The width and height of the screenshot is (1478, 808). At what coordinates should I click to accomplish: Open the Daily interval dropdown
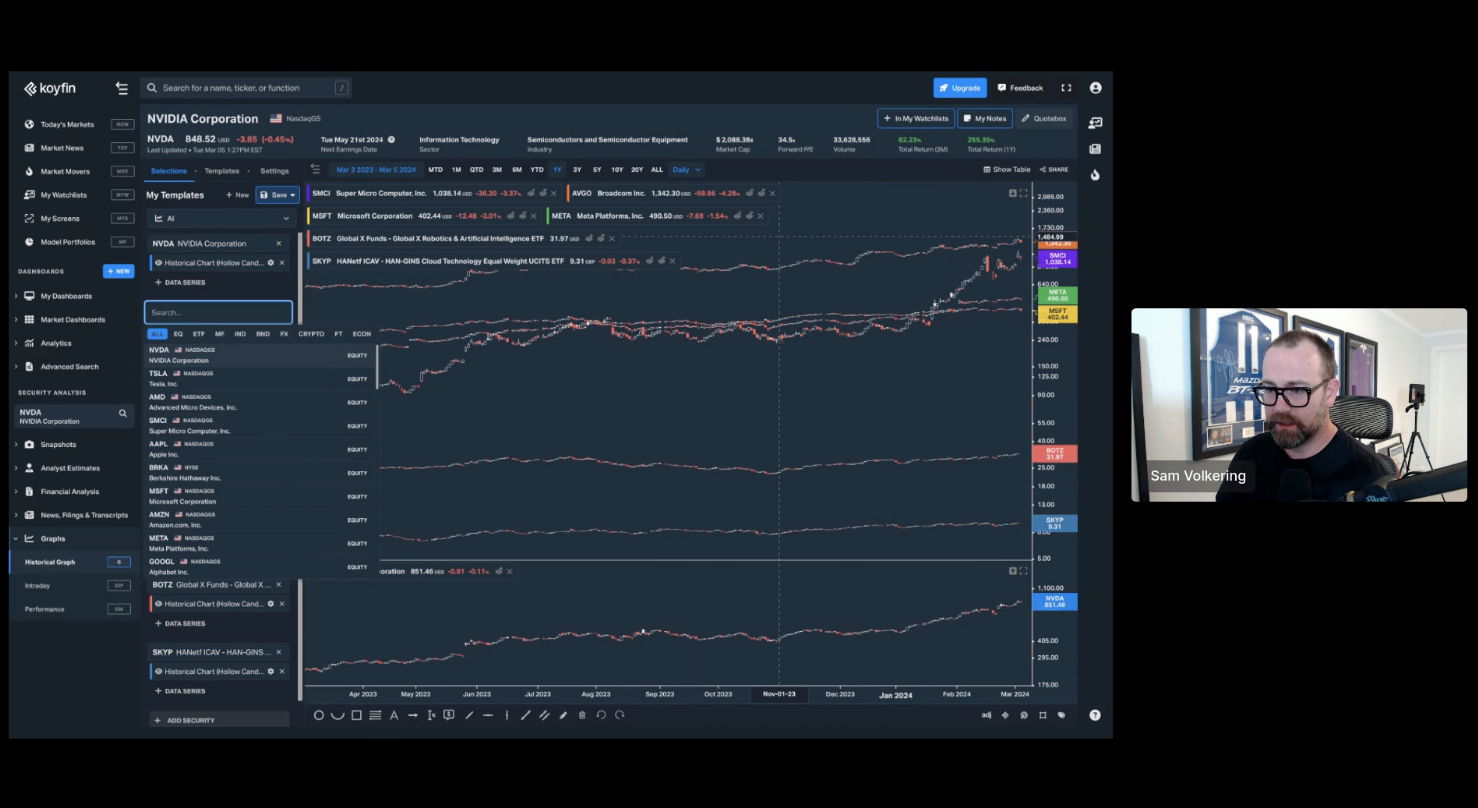(686, 170)
